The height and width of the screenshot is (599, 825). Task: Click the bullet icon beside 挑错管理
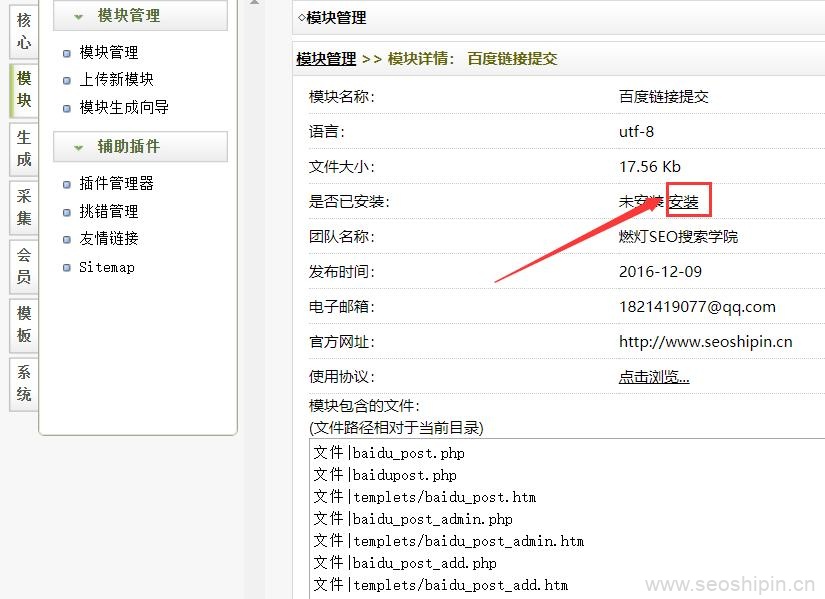pyautogui.click(x=67, y=212)
